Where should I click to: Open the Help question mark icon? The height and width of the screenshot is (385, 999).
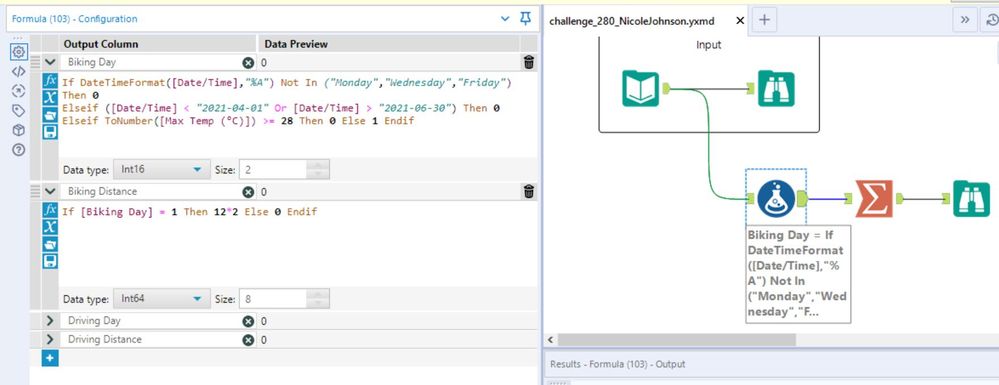point(19,150)
